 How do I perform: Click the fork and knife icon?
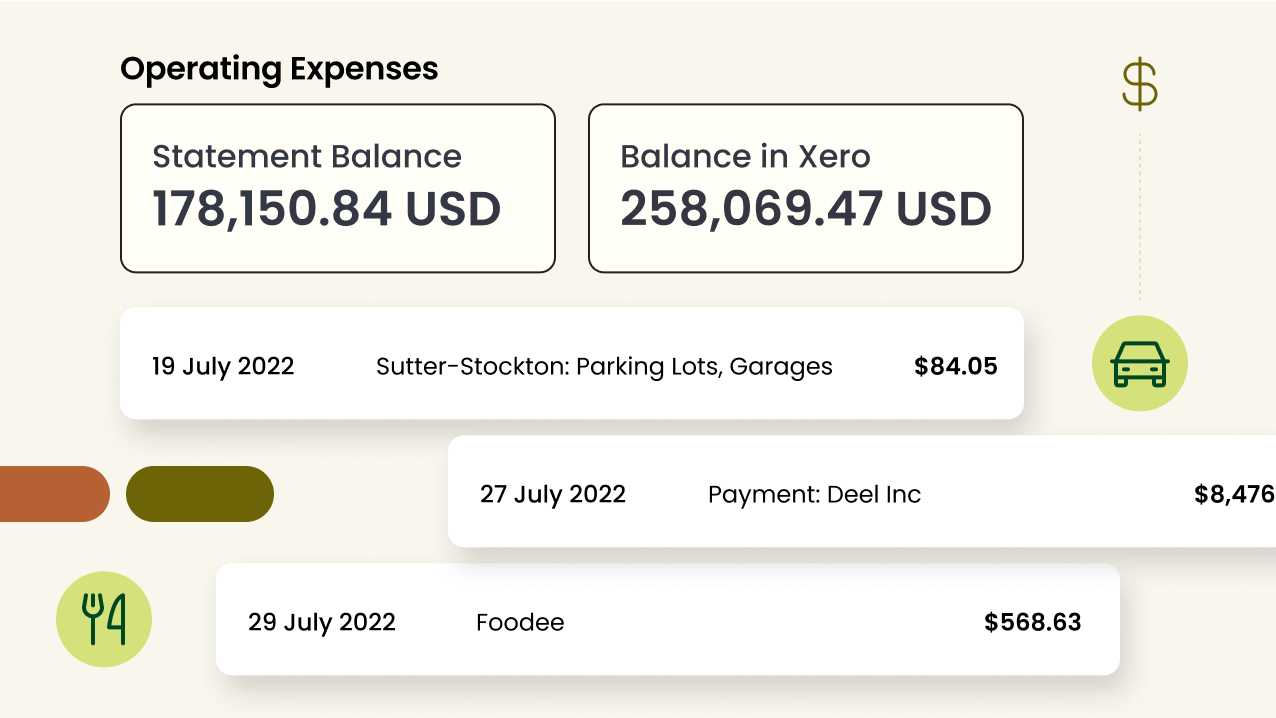104,619
